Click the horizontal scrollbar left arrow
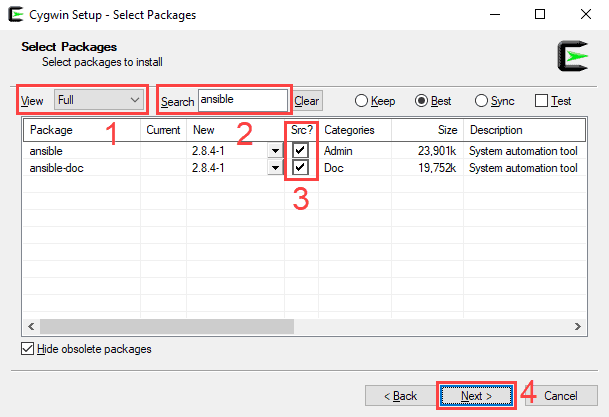This screenshot has height=417, width=609. tap(31, 327)
